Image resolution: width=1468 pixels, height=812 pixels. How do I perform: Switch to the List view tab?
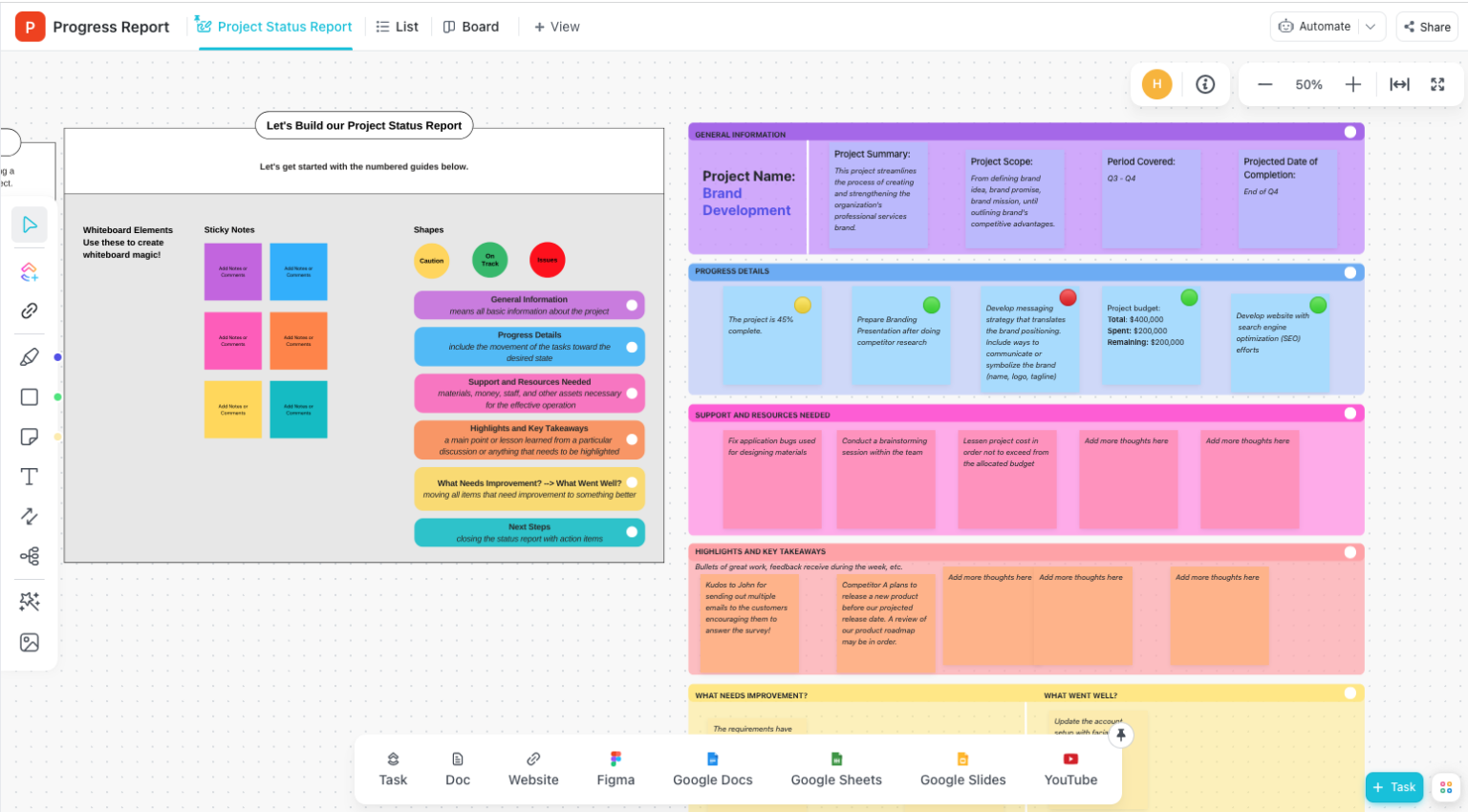(x=397, y=27)
